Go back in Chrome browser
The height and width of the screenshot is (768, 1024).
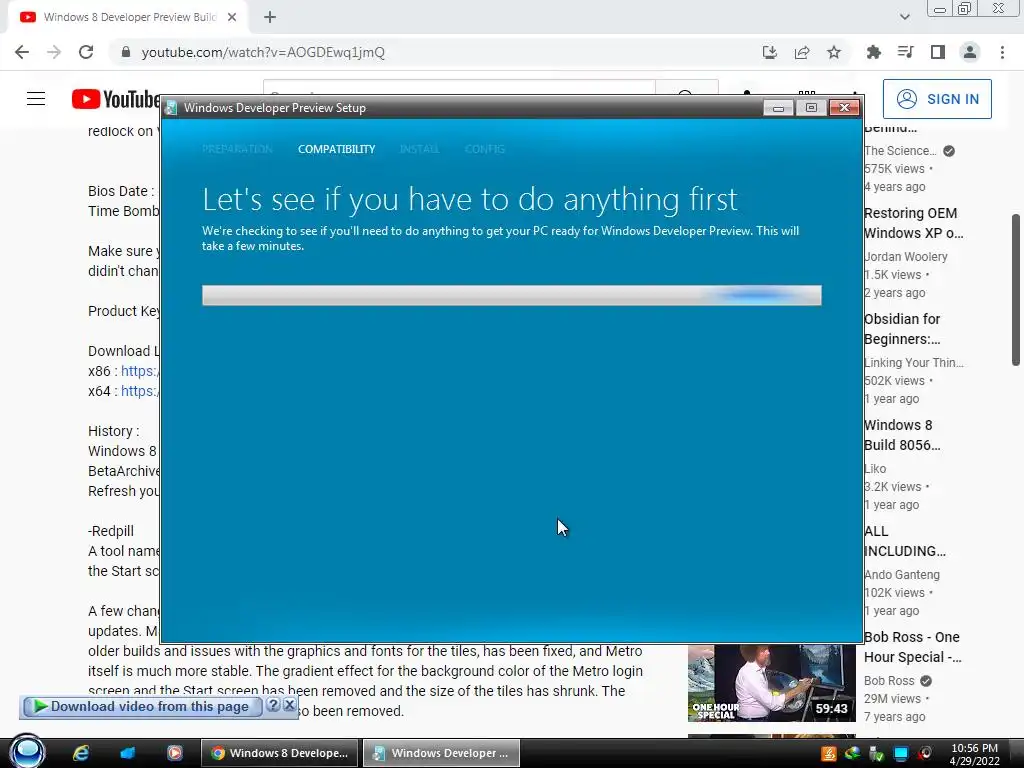coord(22,52)
